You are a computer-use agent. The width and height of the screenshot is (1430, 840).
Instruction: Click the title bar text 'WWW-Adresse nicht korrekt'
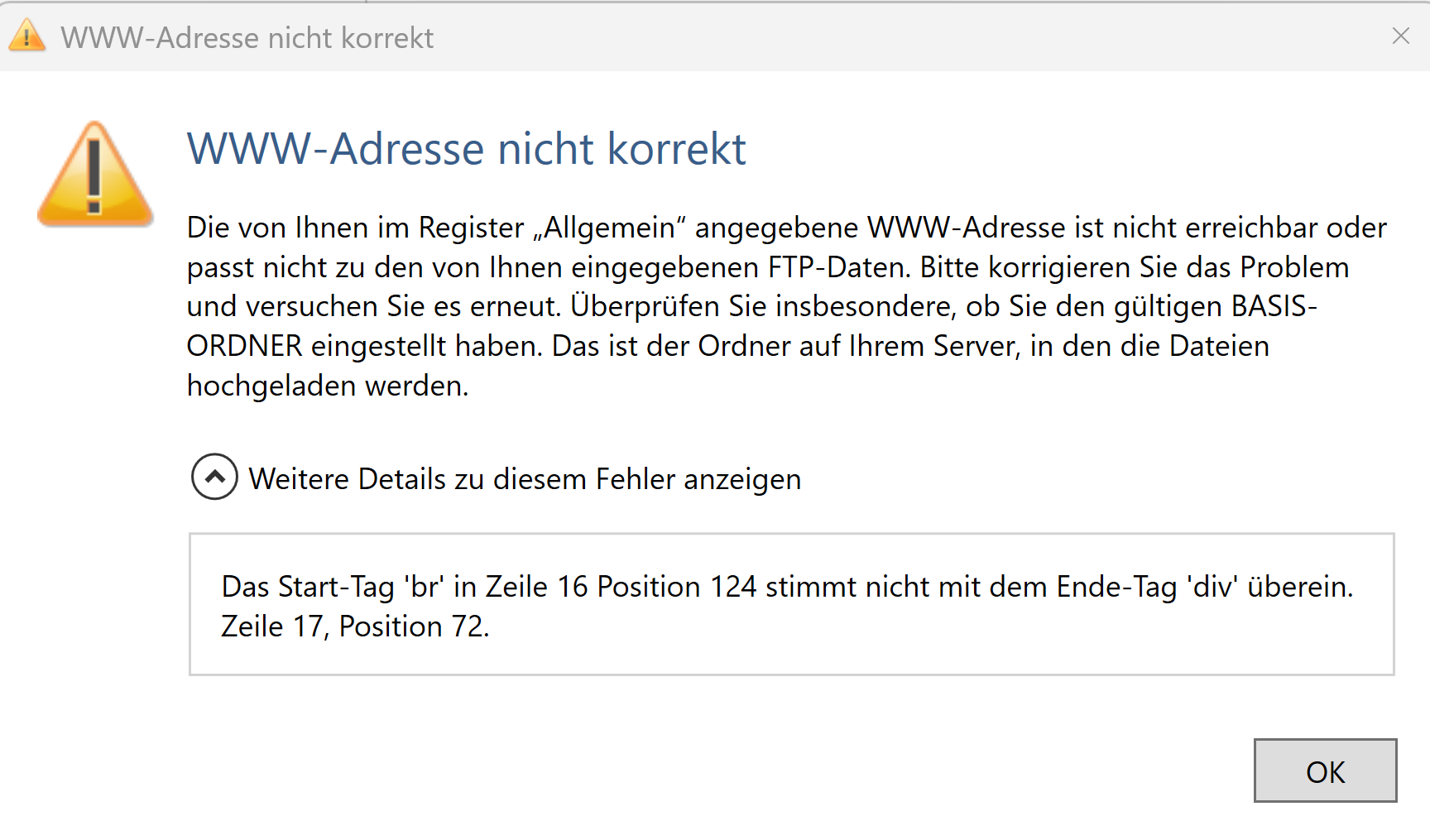(x=247, y=38)
